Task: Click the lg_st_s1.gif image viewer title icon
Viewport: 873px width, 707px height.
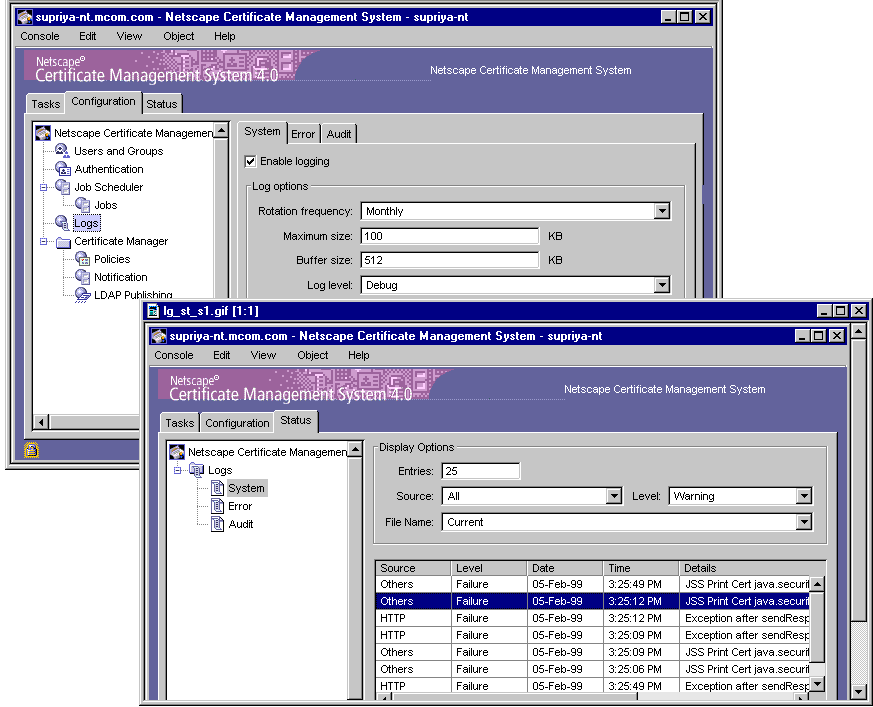Action: tap(153, 311)
